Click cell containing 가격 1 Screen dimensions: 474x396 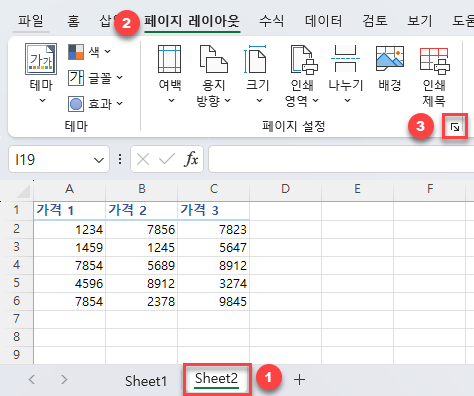(x=69, y=210)
